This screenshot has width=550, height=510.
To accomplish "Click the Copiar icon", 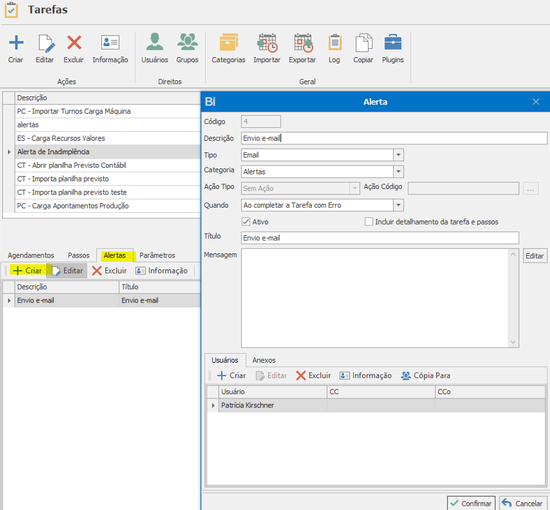I will point(363,42).
